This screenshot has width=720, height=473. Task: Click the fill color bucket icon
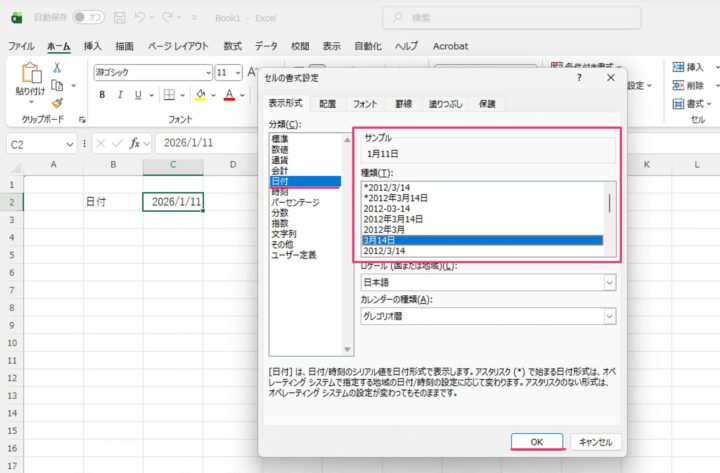point(200,95)
